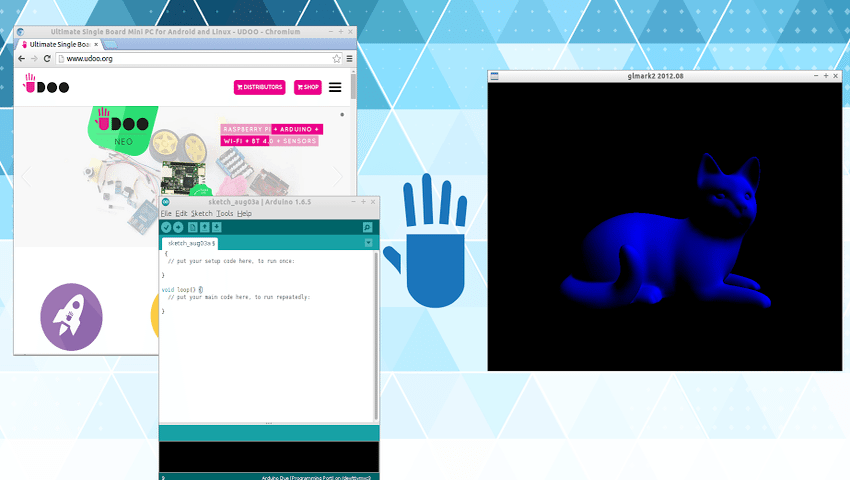Open the Edit menu in Arduino
Screen dimensions: 850x480
[x=181, y=214]
